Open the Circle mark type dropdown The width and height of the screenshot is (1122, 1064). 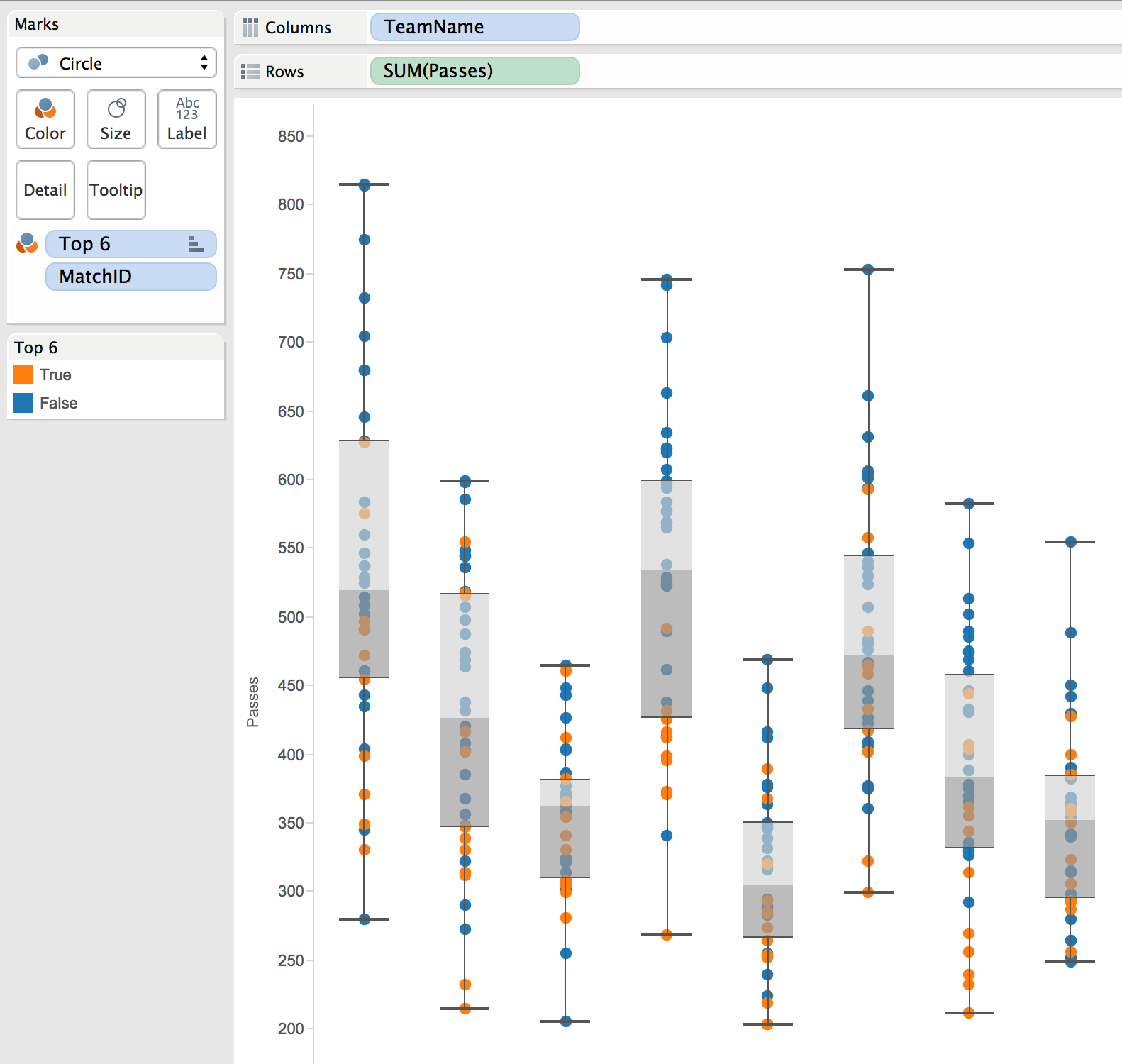click(116, 63)
